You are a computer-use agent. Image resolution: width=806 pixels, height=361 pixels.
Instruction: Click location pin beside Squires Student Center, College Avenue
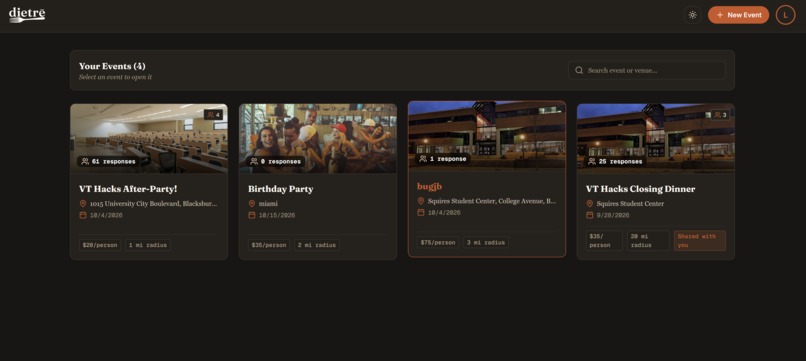tap(420, 201)
